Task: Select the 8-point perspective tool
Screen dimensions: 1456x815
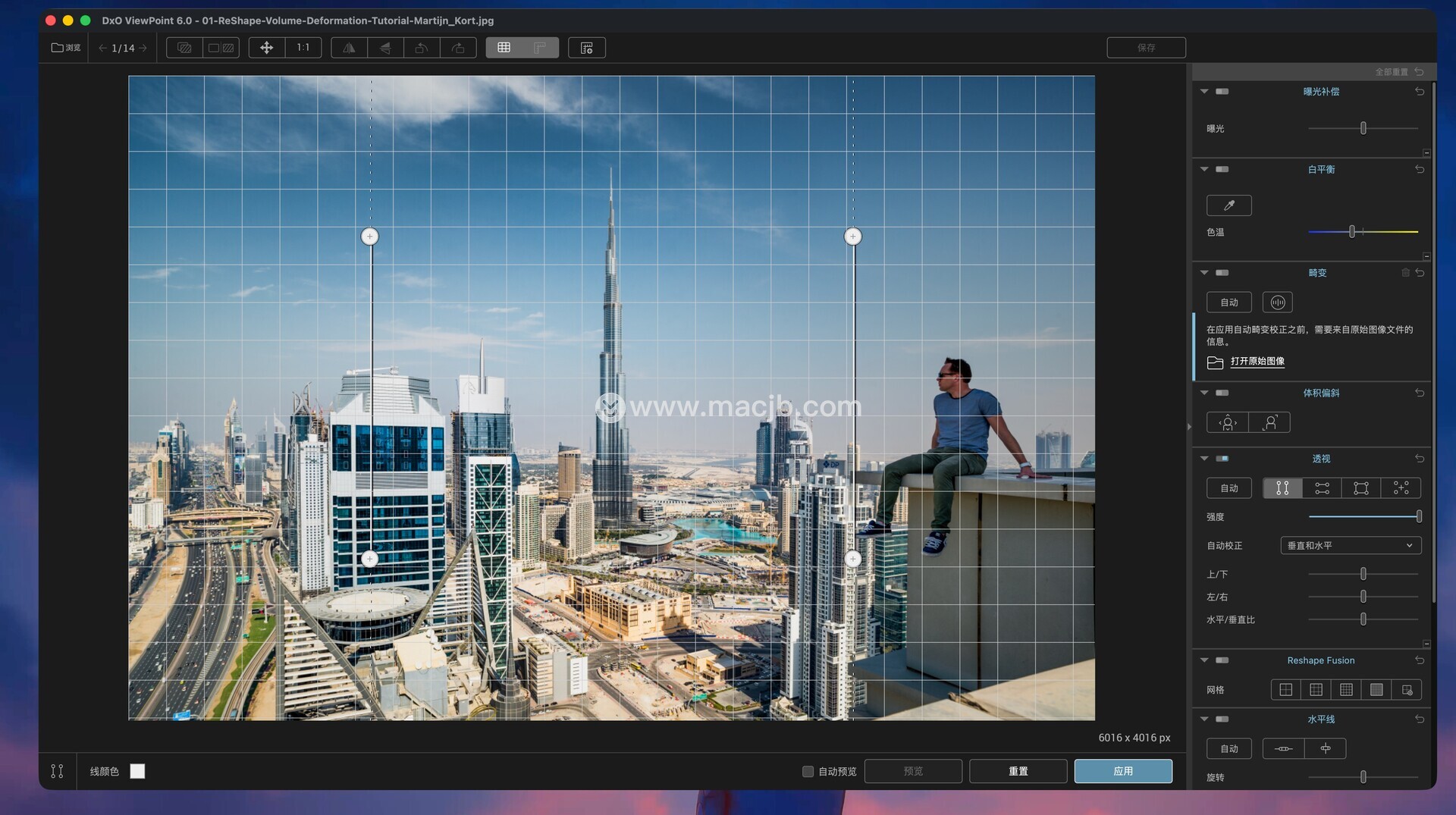Action: 1401,488
